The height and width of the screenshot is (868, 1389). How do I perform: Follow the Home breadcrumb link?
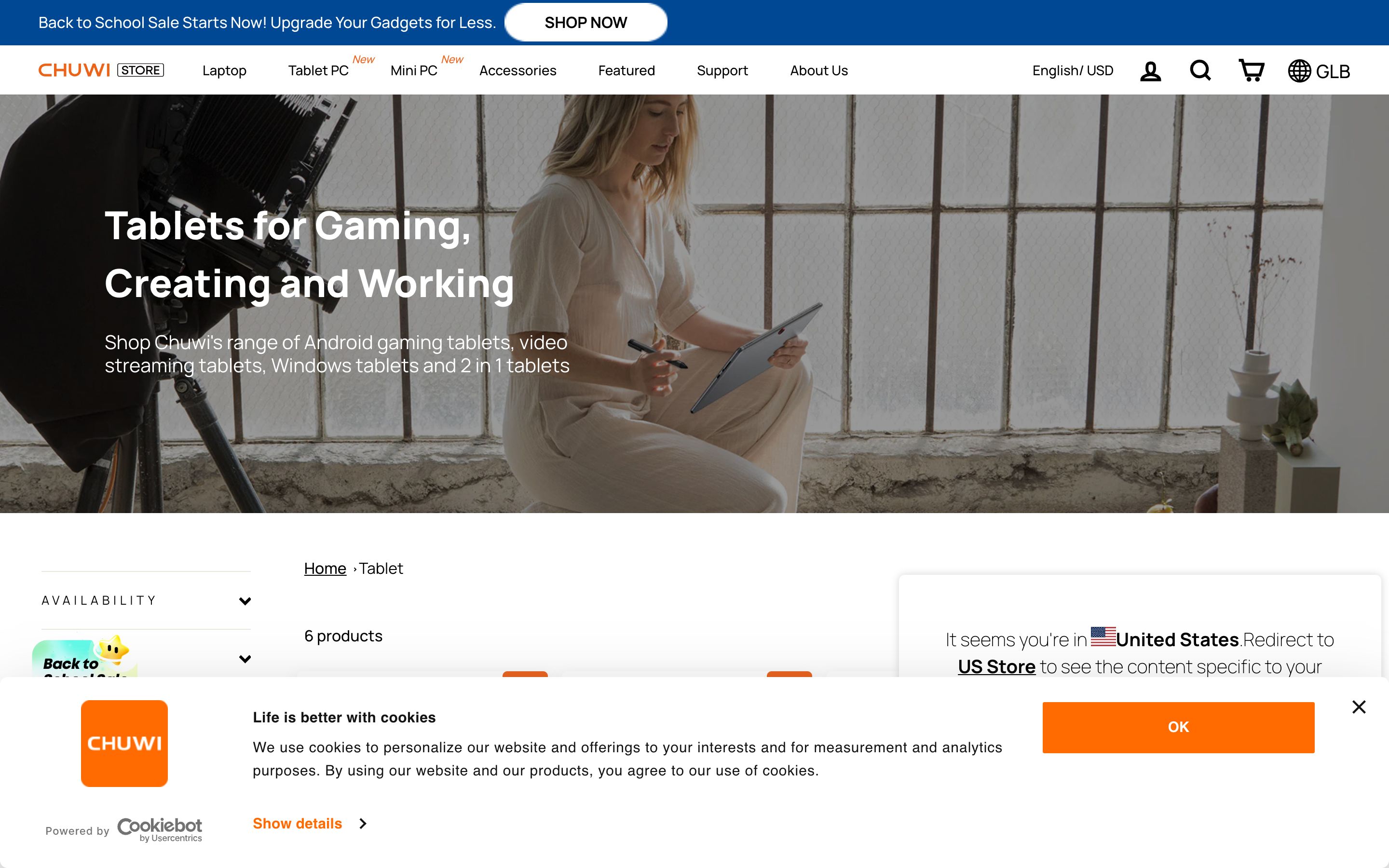(325, 569)
